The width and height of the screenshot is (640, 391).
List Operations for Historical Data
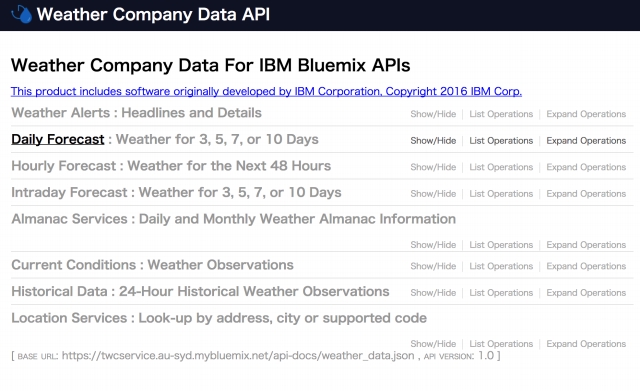[x=501, y=293]
